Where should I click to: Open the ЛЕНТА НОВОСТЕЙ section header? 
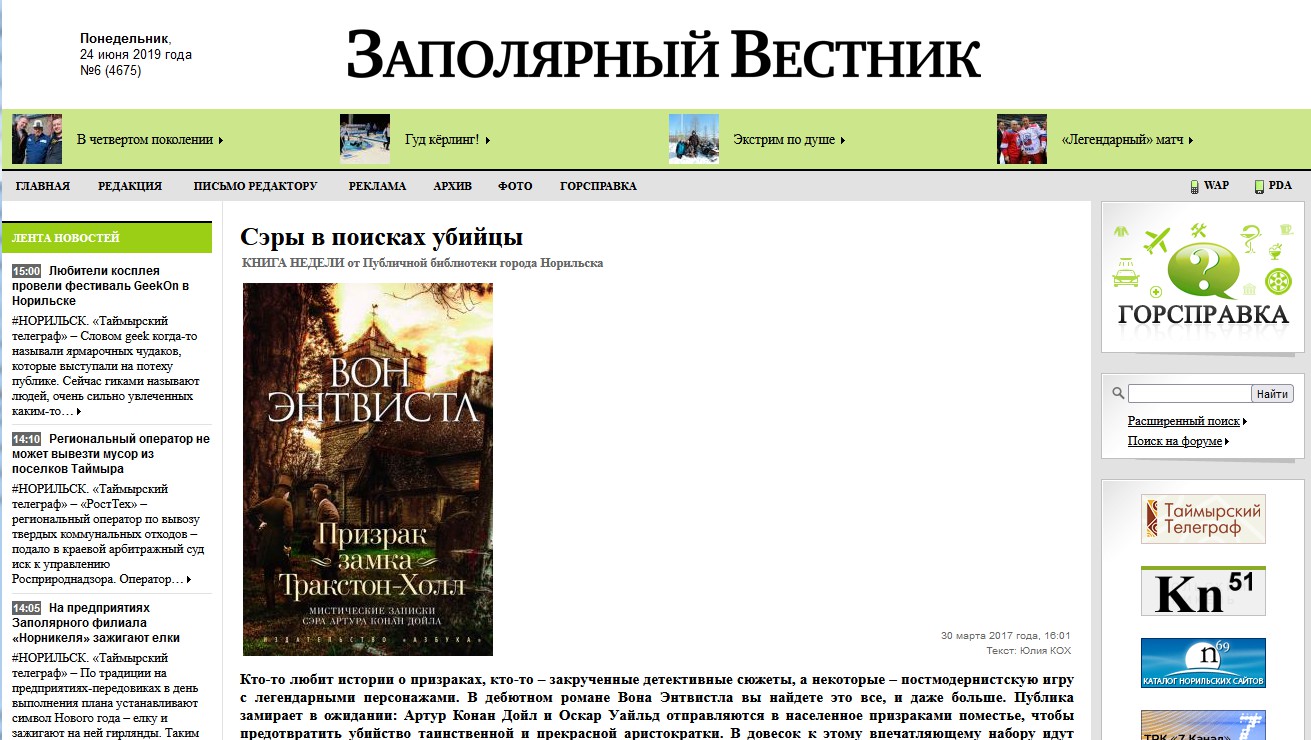pyautogui.click(x=107, y=238)
